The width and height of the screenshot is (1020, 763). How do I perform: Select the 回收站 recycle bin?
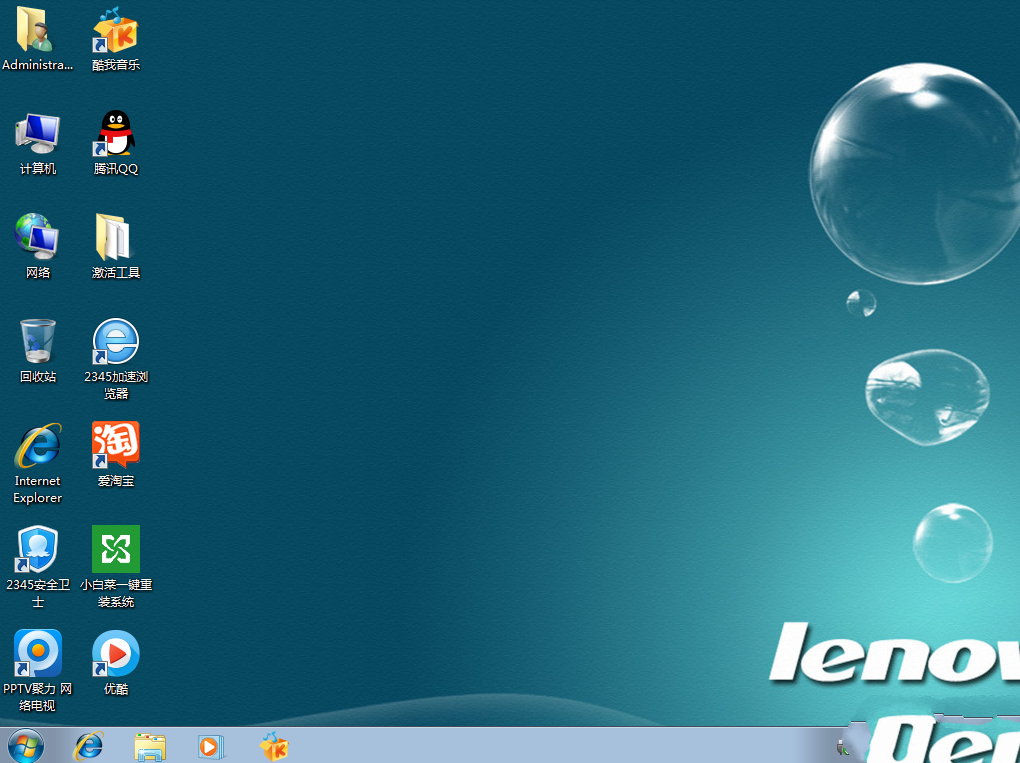pyautogui.click(x=37, y=342)
